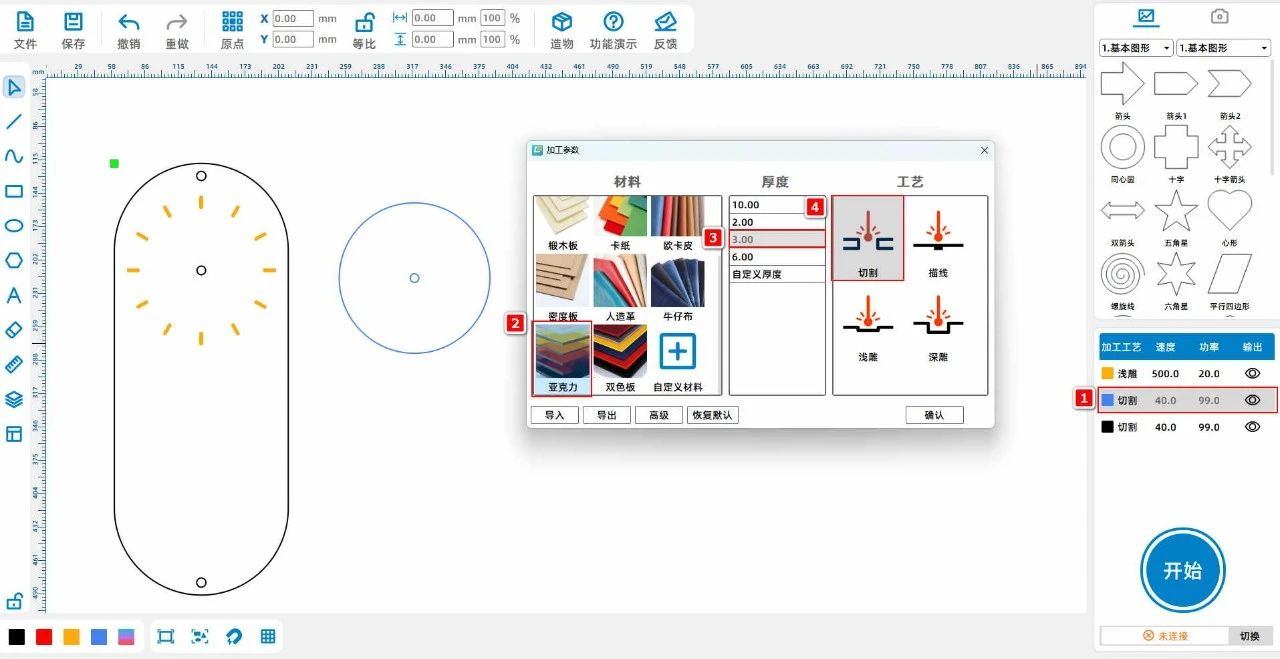Image resolution: width=1280 pixels, height=659 pixels.
Task: Select the polygon tool in left sidebar
Action: click(x=14, y=260)
